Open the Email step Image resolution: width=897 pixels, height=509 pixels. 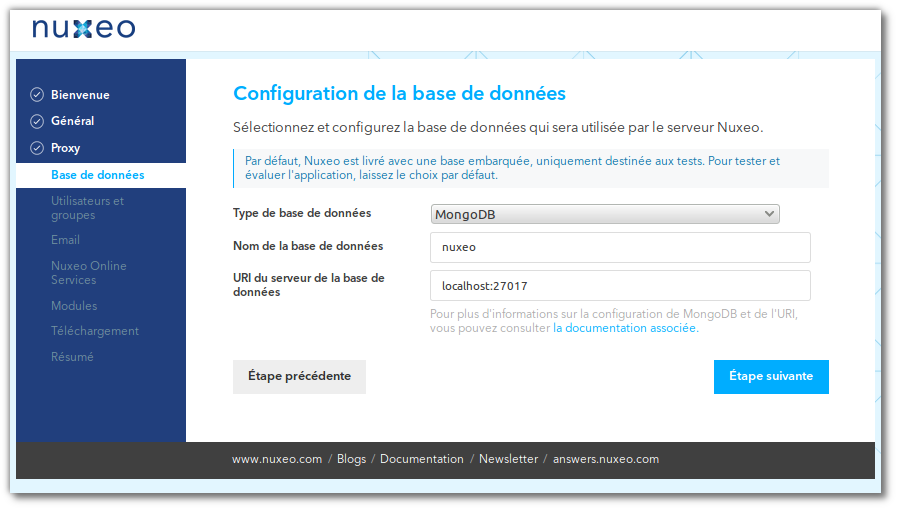pos(65,240)
